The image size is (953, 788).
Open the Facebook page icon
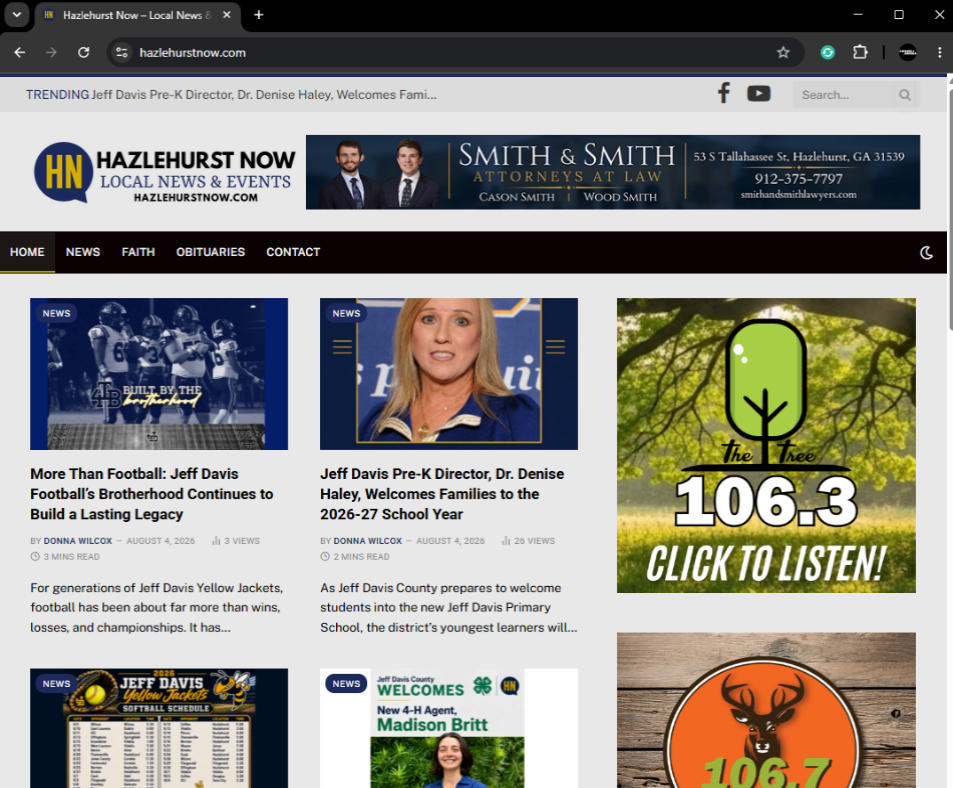coord(723,94)
